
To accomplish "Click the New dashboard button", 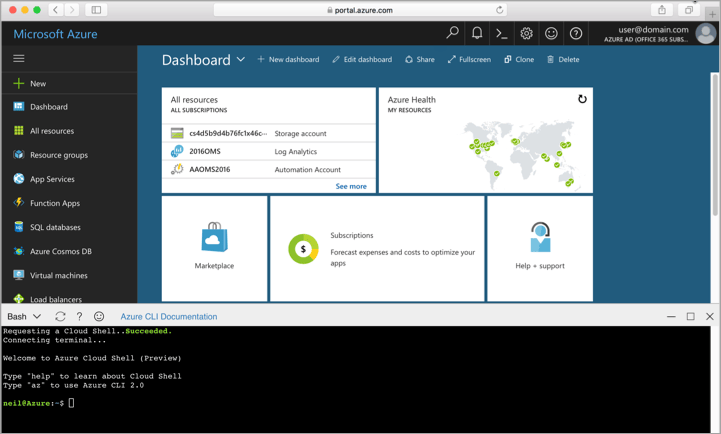I will [x=288, y=60].
